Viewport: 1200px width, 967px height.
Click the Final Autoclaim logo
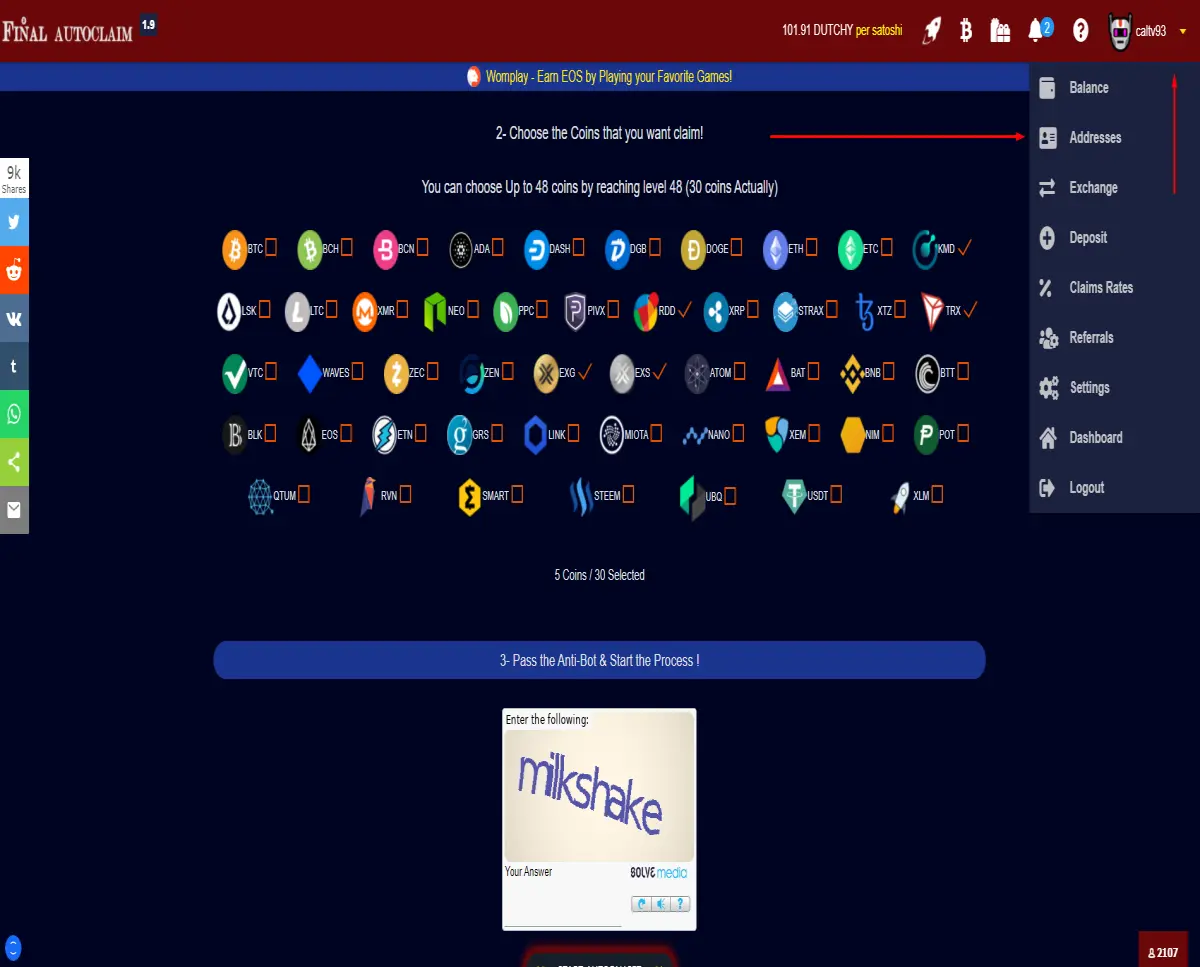67,31
